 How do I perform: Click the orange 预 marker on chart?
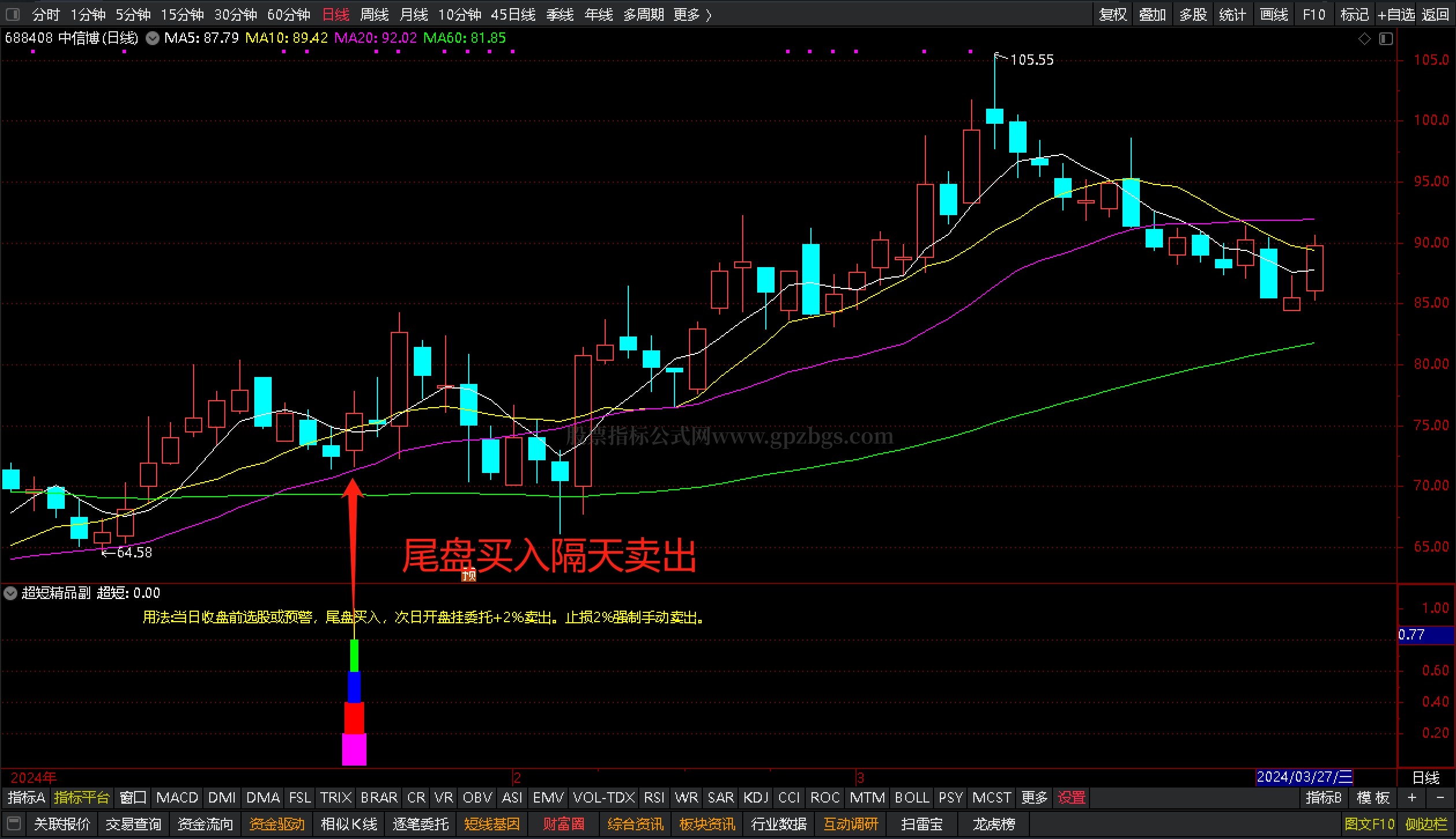(x=469, y=575)
